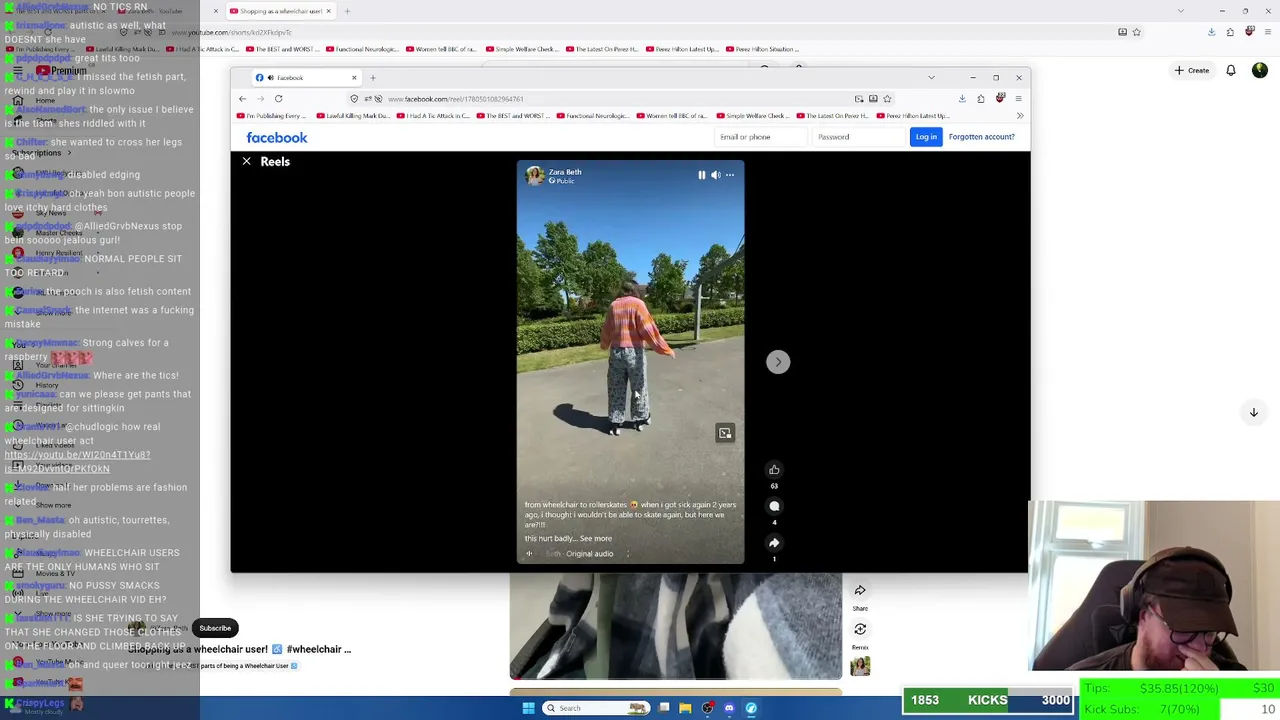Bookmark the Facebook page with star icon
This screenshot has width=1280, height=720.
(x=887, y=99)
